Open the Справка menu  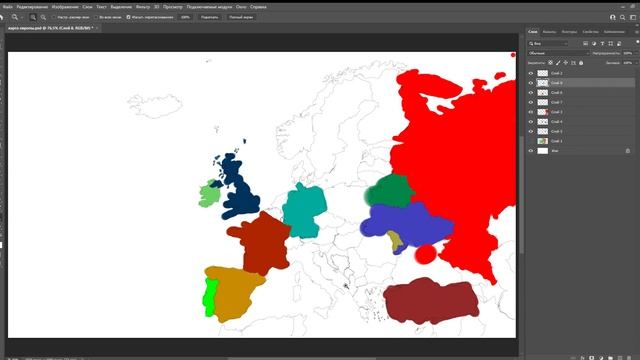pyautogui.click(x=258, y=7)
